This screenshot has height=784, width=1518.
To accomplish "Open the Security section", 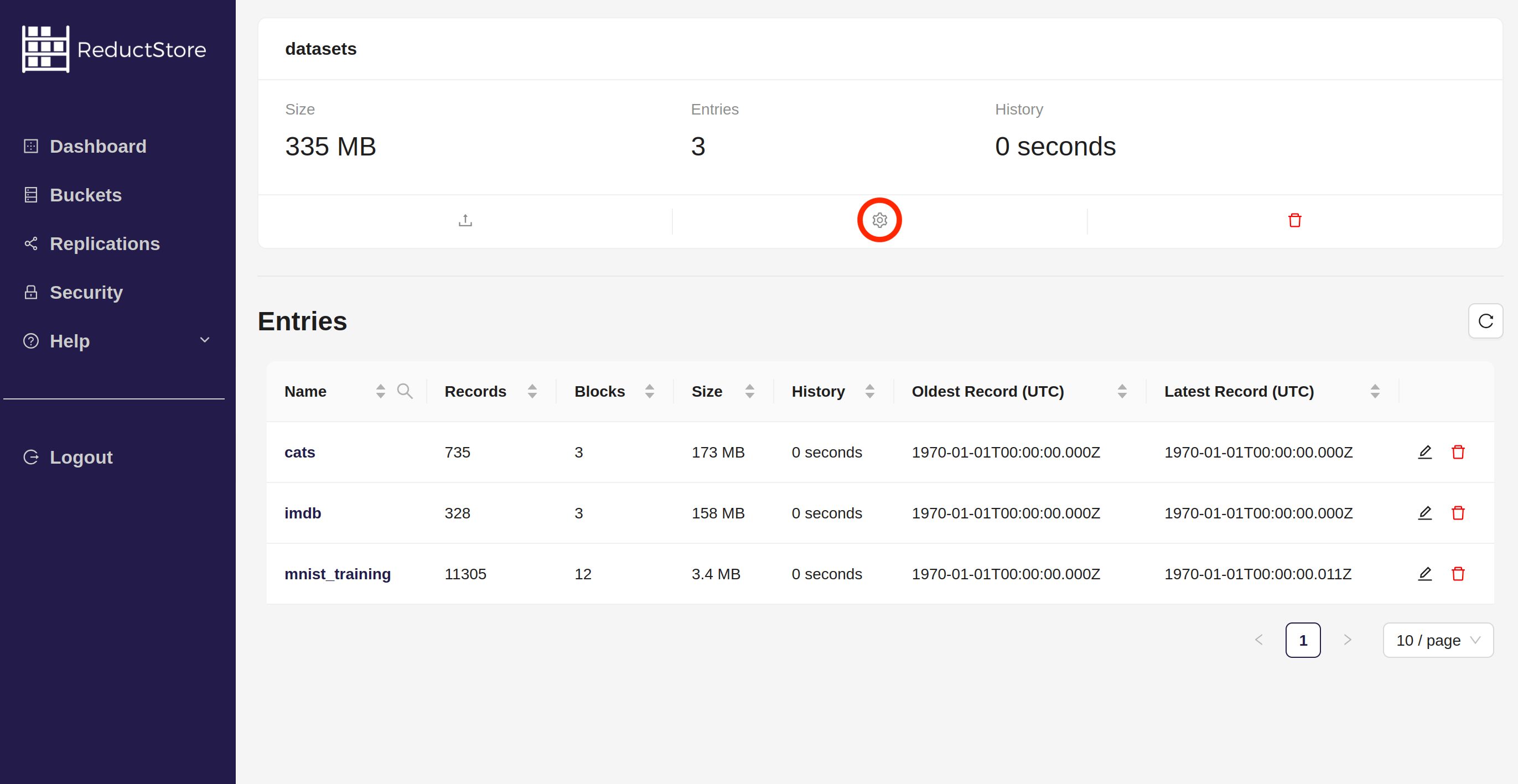I will tap(86, 292).
